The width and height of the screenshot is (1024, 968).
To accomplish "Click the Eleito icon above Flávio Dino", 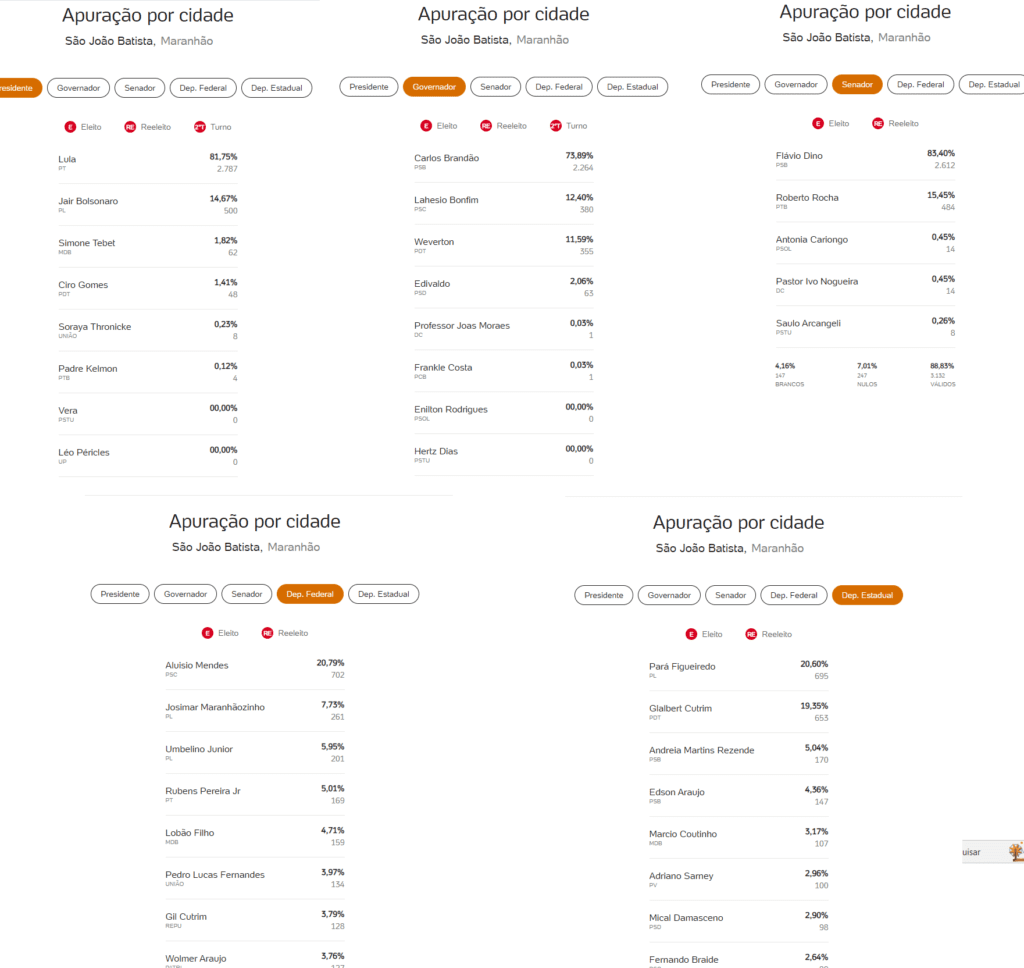I will pos(818,123).
